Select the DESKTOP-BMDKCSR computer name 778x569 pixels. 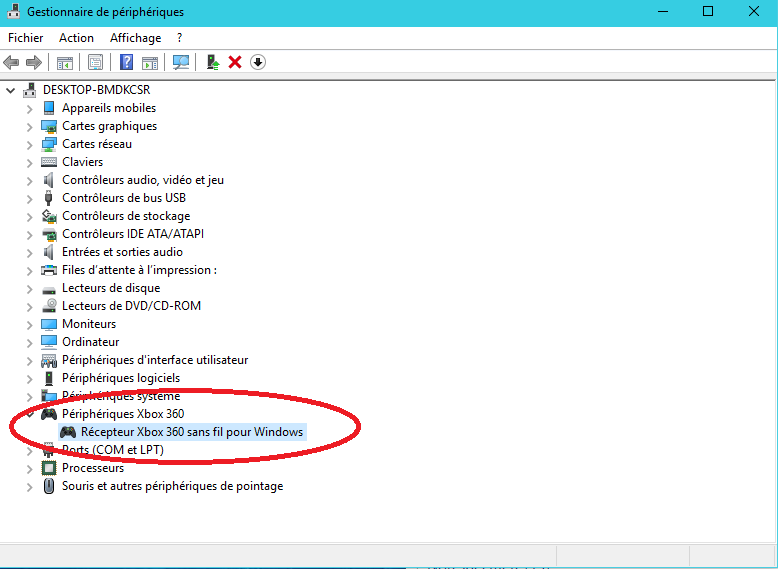pyautogui.click(x=96, y=90)
